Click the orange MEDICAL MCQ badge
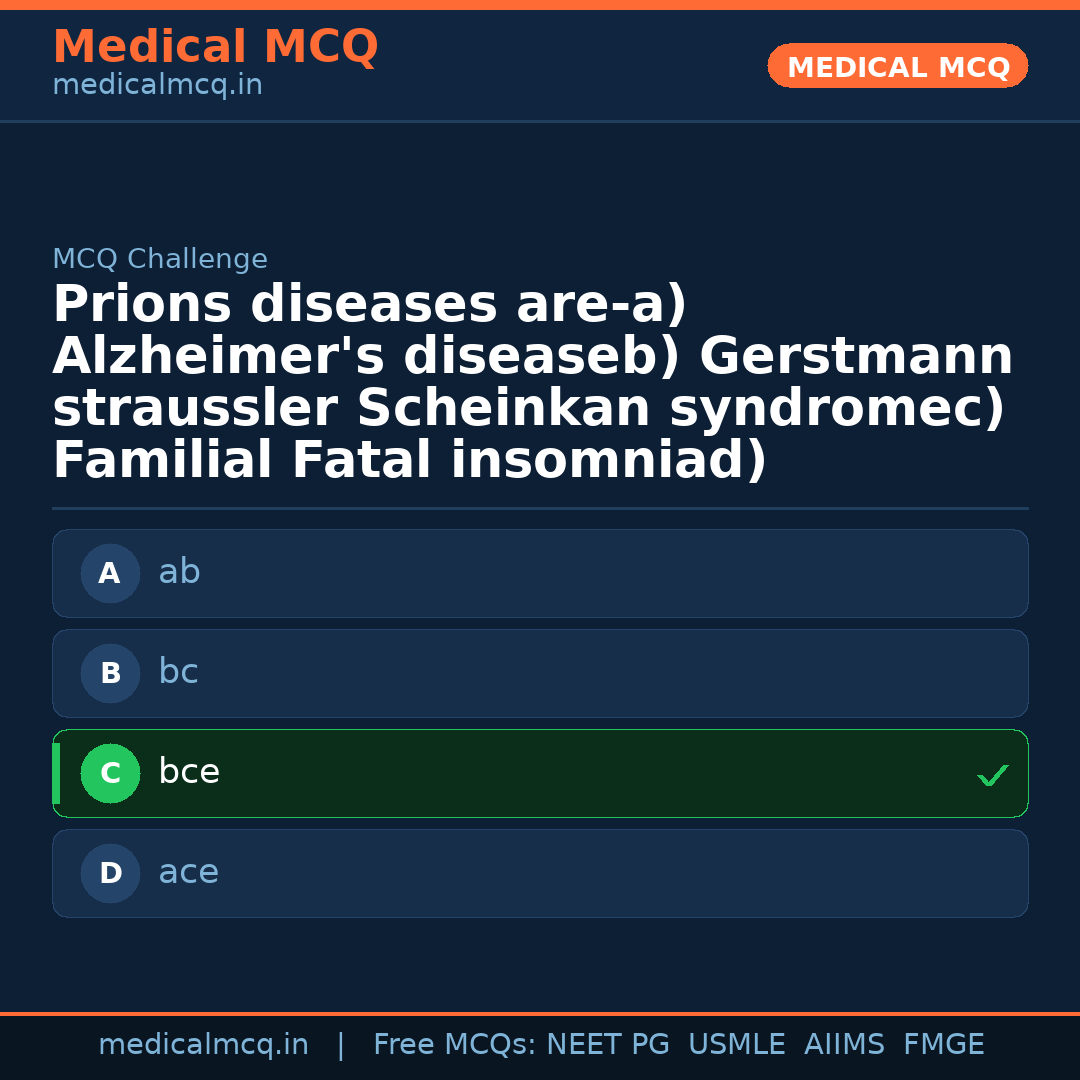This screenshot has height=1080, width=1080. (x=897, y=66)
